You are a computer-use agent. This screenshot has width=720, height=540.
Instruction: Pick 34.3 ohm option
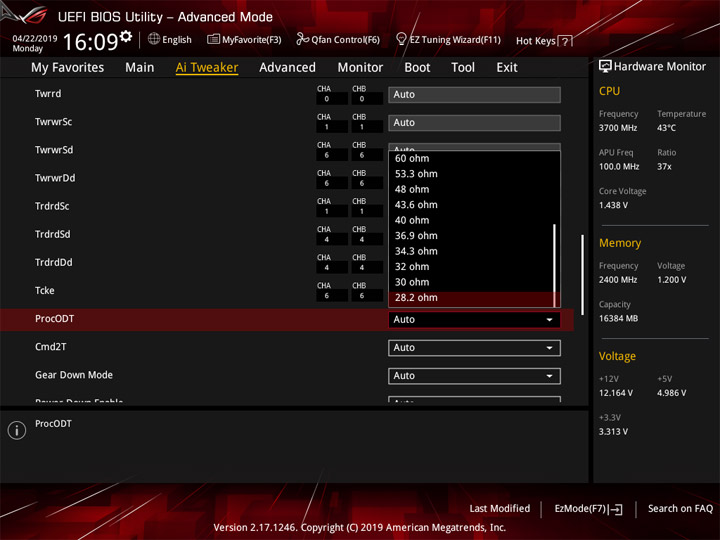(x=471, y=251)
